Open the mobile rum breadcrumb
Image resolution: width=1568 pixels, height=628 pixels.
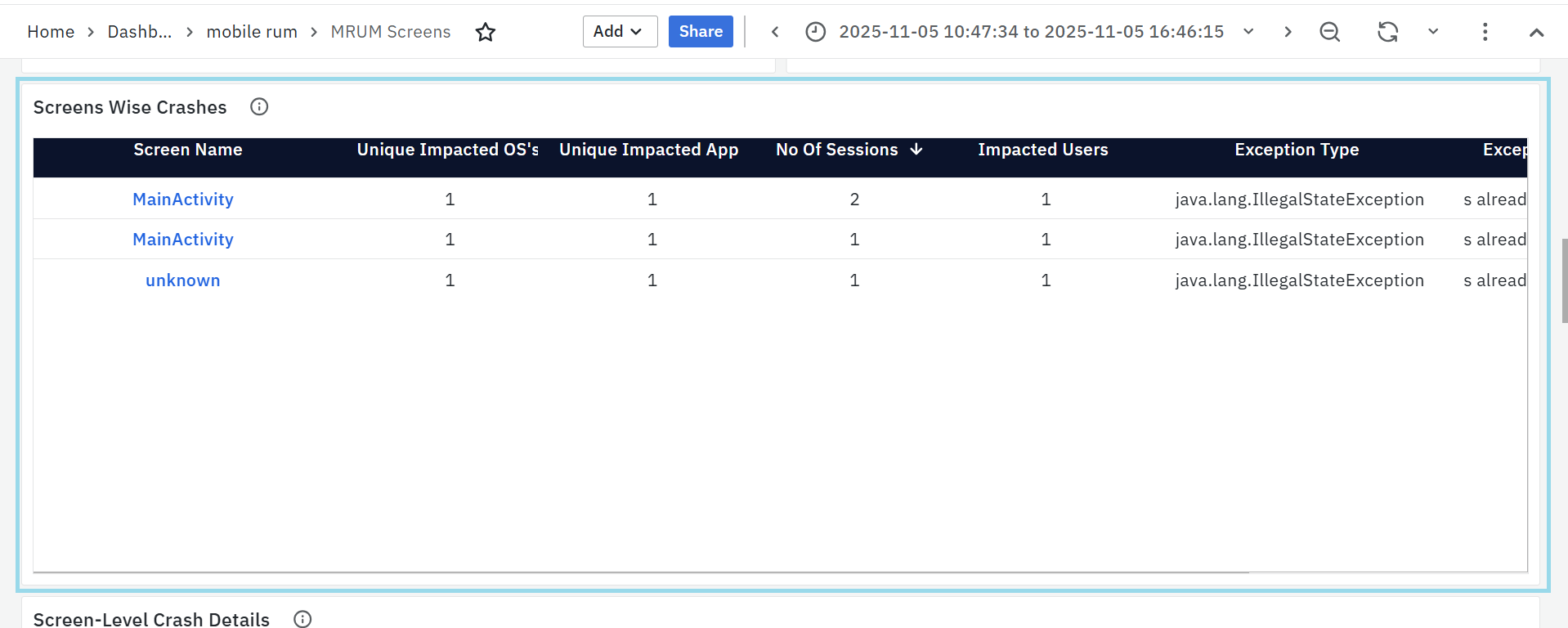252,32
